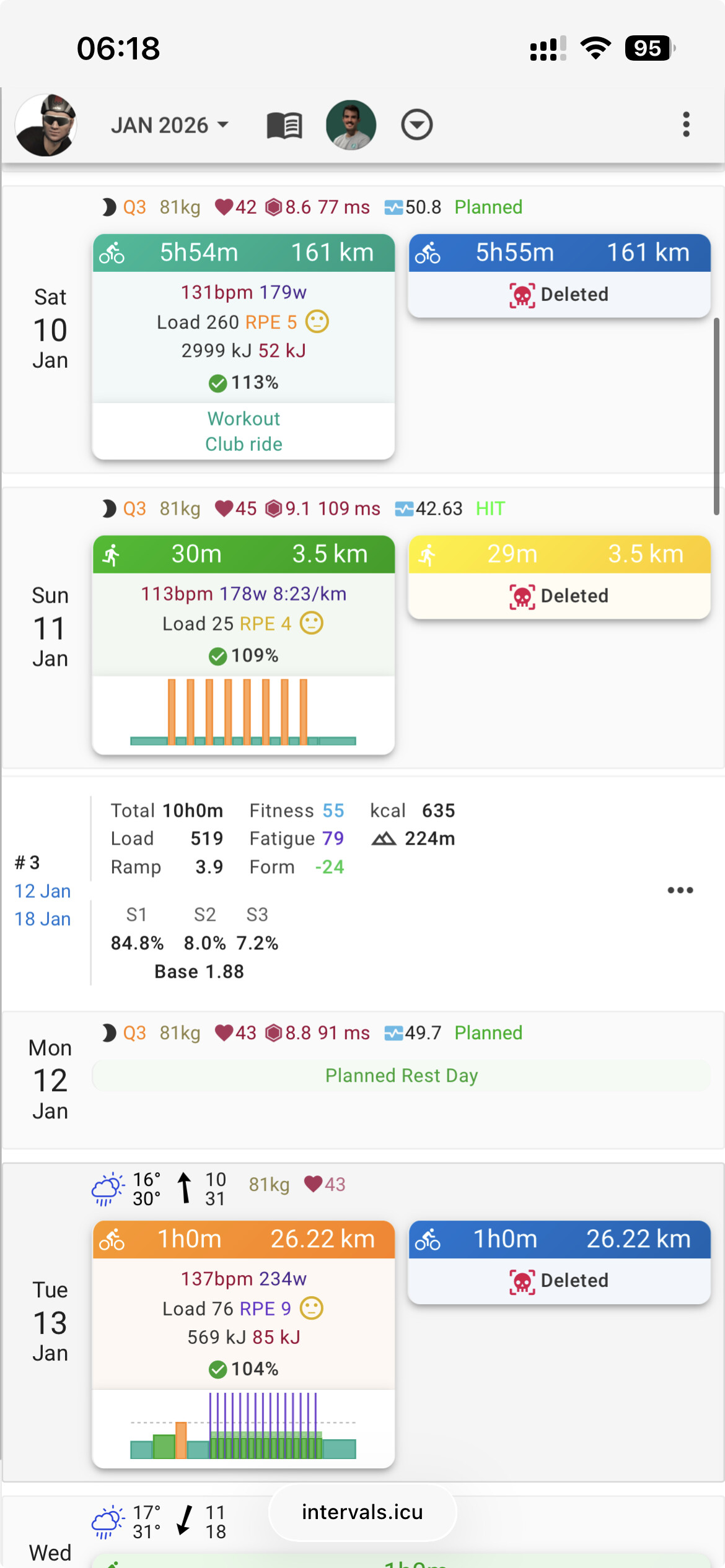Follow the 18 Jan week end link
The width and height of the screenshot is (725, 1568).
pos(43,919)
